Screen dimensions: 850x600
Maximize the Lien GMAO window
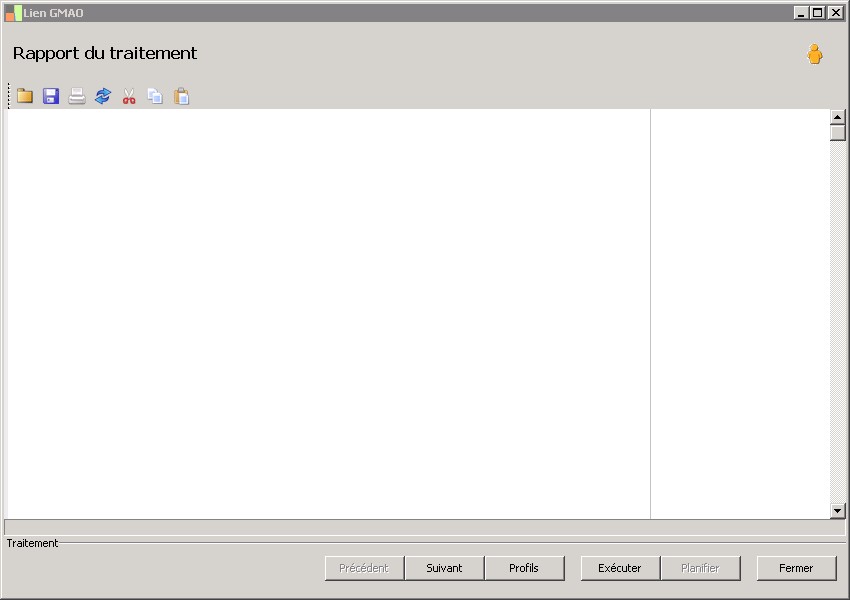point(818,12)
